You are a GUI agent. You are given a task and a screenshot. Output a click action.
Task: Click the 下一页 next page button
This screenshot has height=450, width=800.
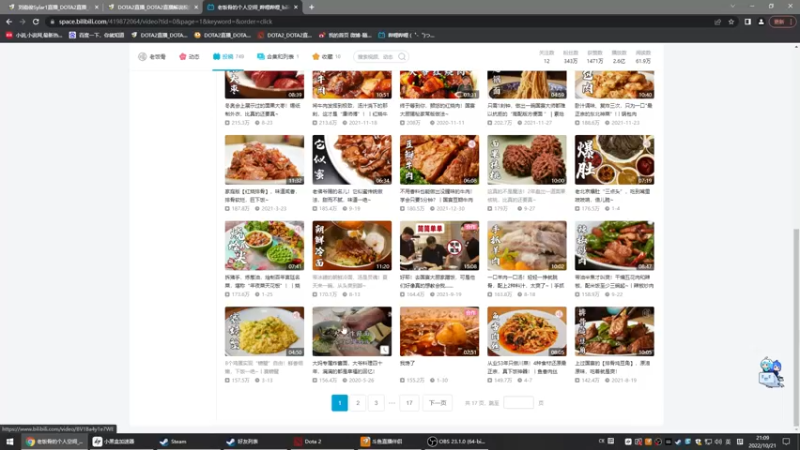[x=437, y=403]
